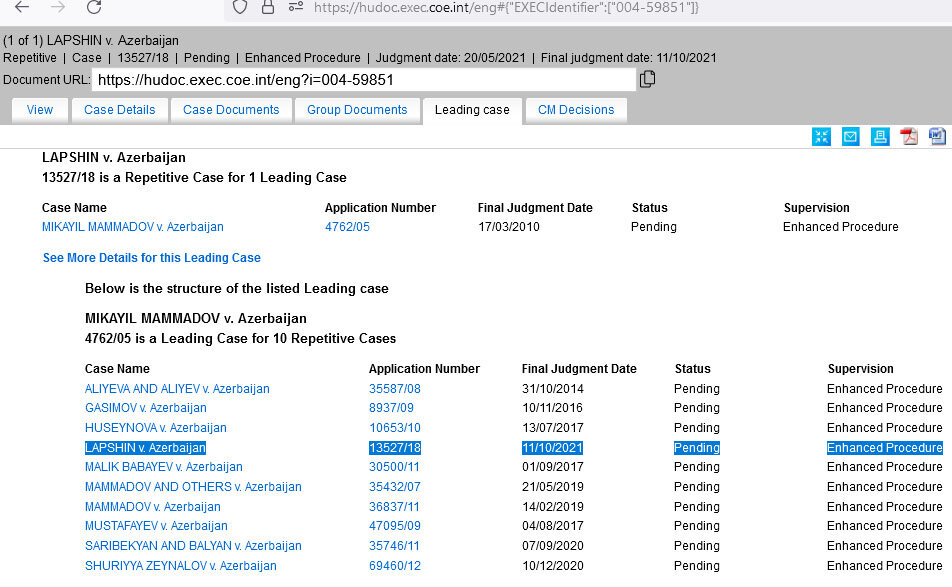Export document as PDF

909,137
